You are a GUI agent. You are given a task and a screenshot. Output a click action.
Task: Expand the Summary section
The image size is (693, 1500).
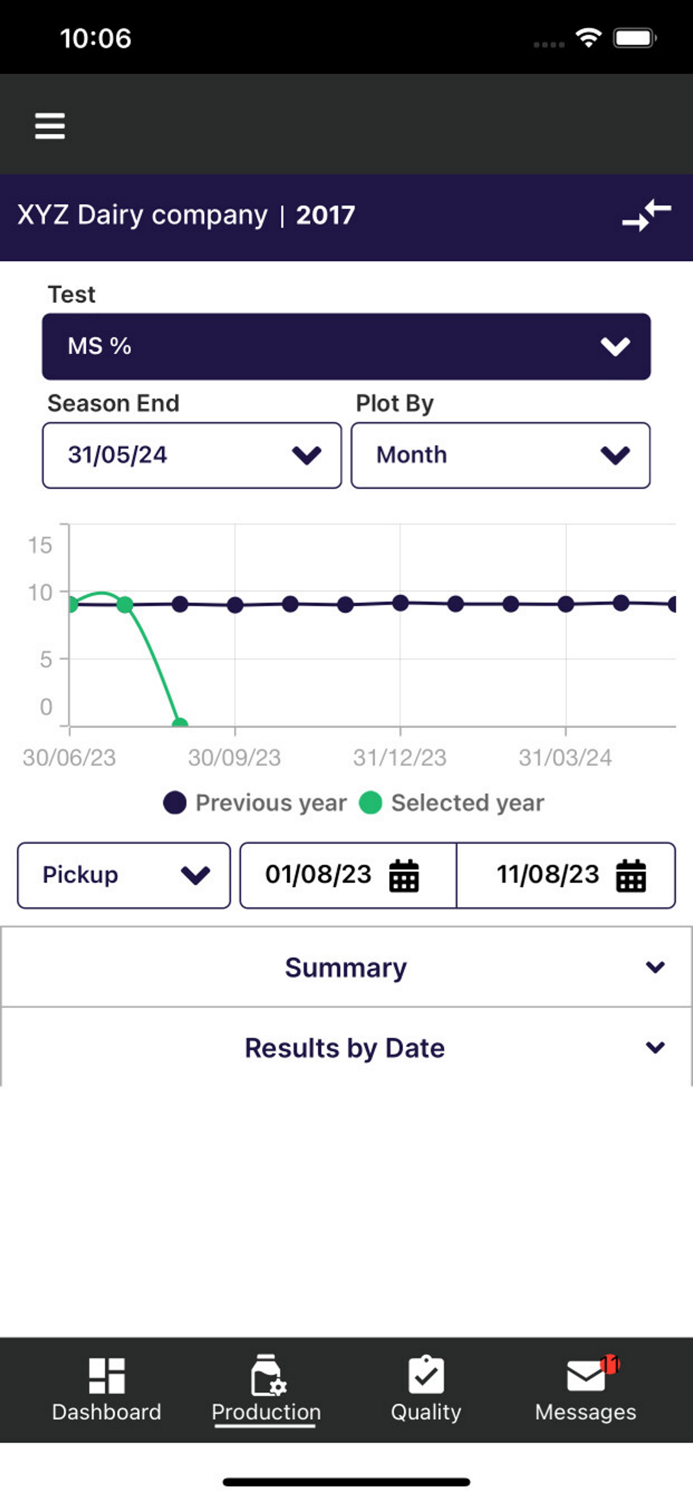click(346, 967)
